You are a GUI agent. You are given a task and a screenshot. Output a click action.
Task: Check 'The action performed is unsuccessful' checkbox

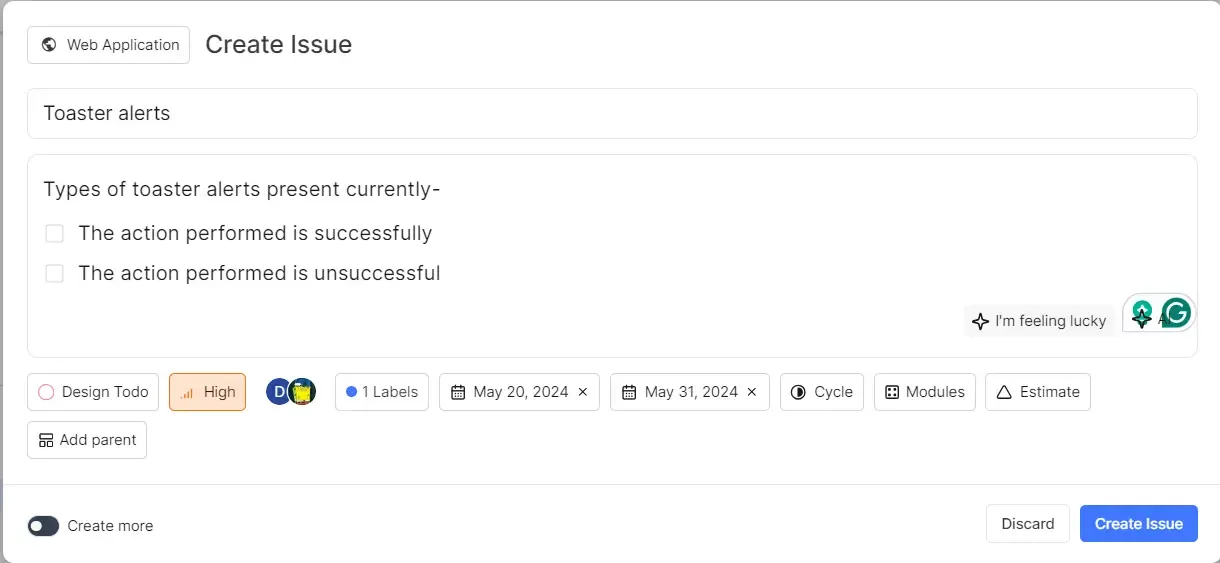tap(55, 274)
